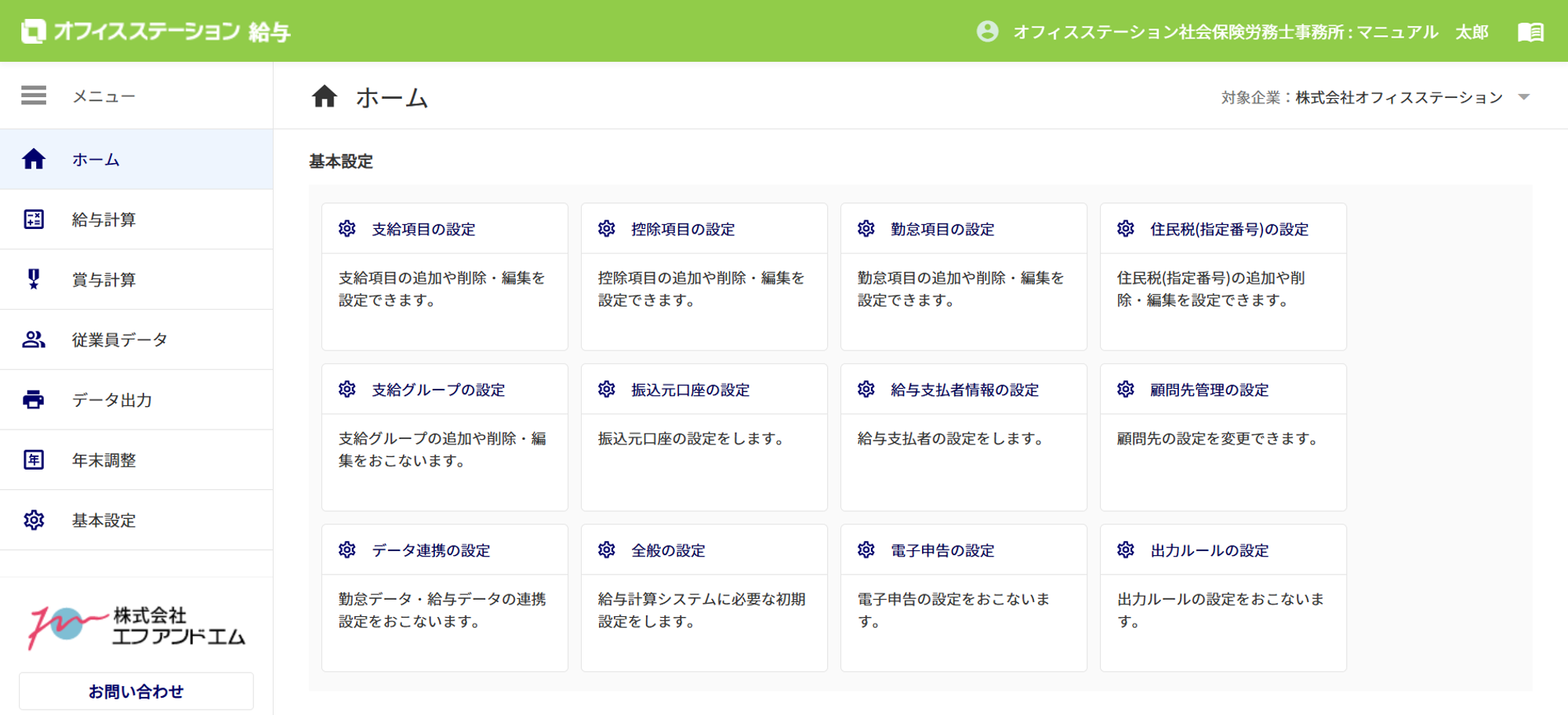Viewport: 1568px width, 715px height.
Task: Click the user name マニュアル 太郎 in header
Action: pos(1422,32)
